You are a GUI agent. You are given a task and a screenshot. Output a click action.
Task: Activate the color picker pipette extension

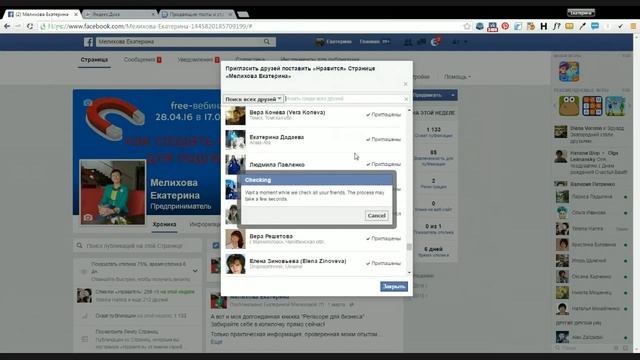click(582, 26)
